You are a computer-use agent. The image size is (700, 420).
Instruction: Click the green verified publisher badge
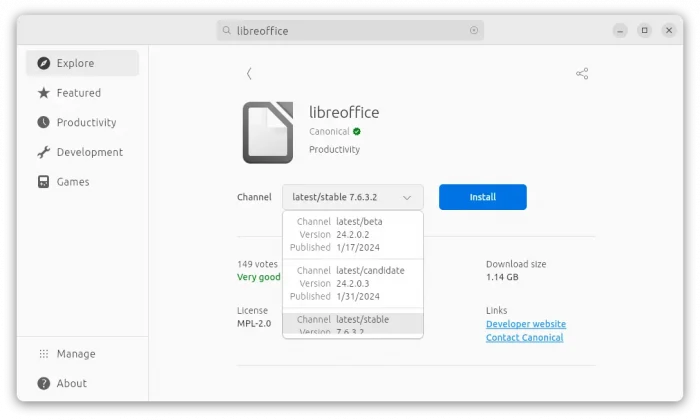(x=357, y=131)
